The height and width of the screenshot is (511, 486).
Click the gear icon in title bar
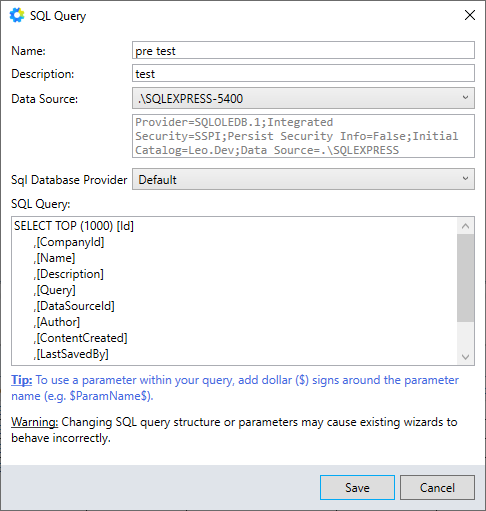coord(17,15)
